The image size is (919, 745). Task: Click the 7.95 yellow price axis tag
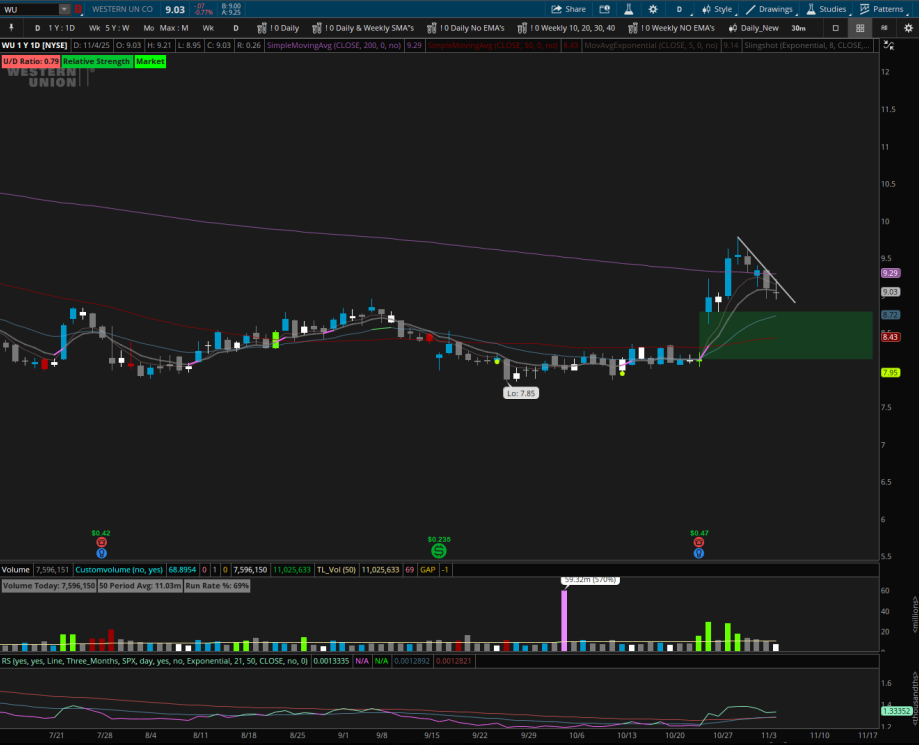point(890,373)
